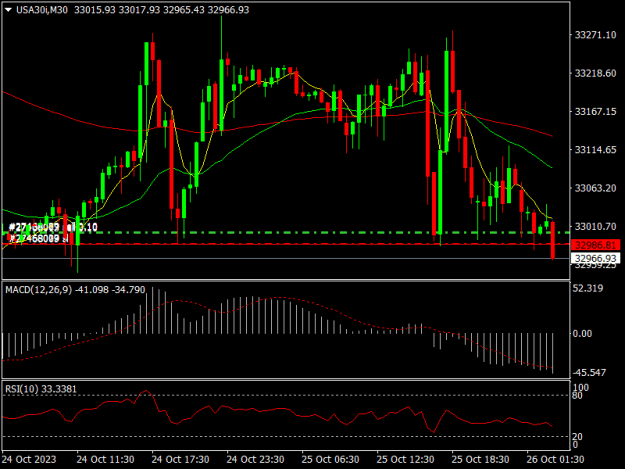Open the chart dropdown triangle beside USA30i

point(8,10)
